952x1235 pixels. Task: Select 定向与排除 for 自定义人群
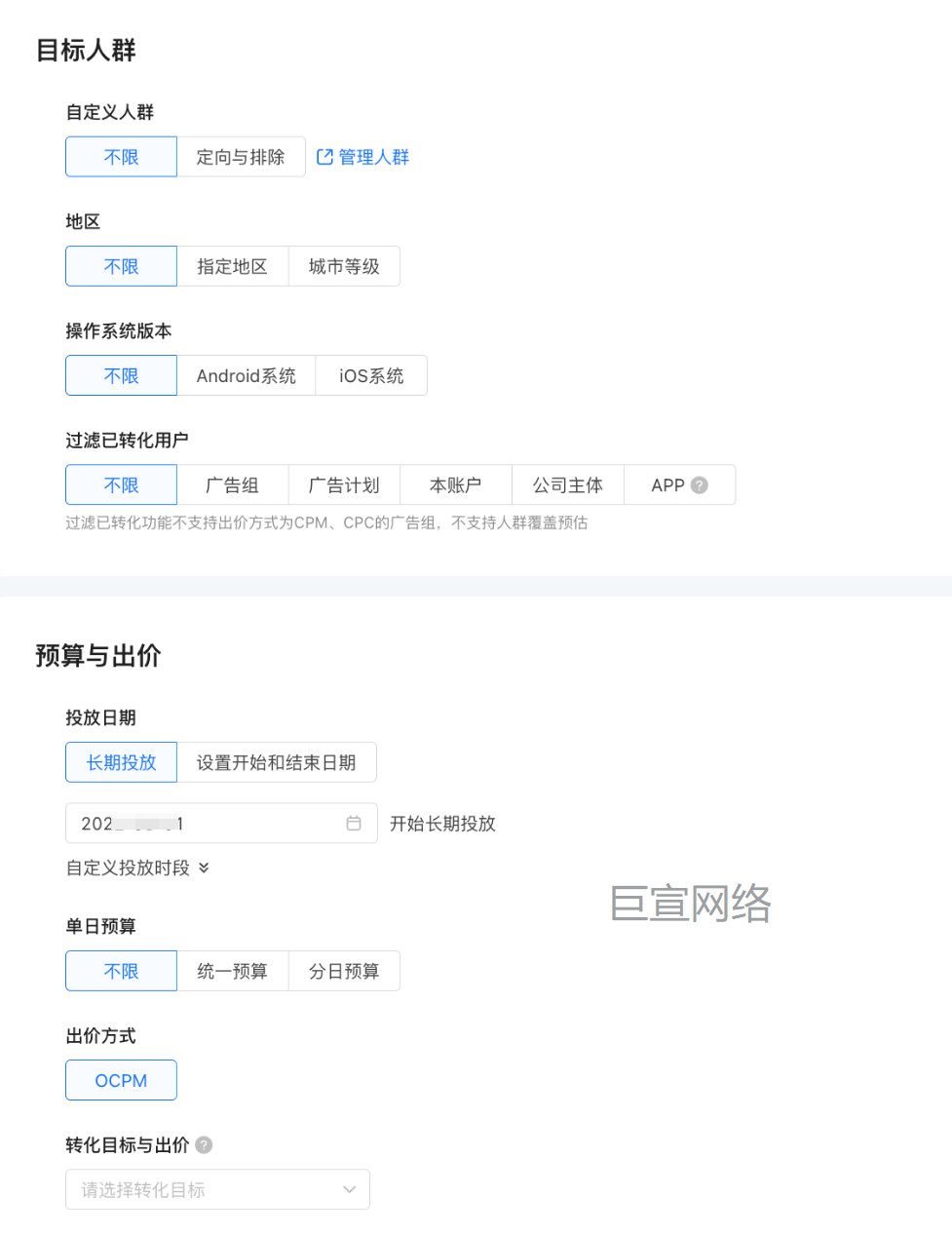pyautogui.click(x=241, y=156)
